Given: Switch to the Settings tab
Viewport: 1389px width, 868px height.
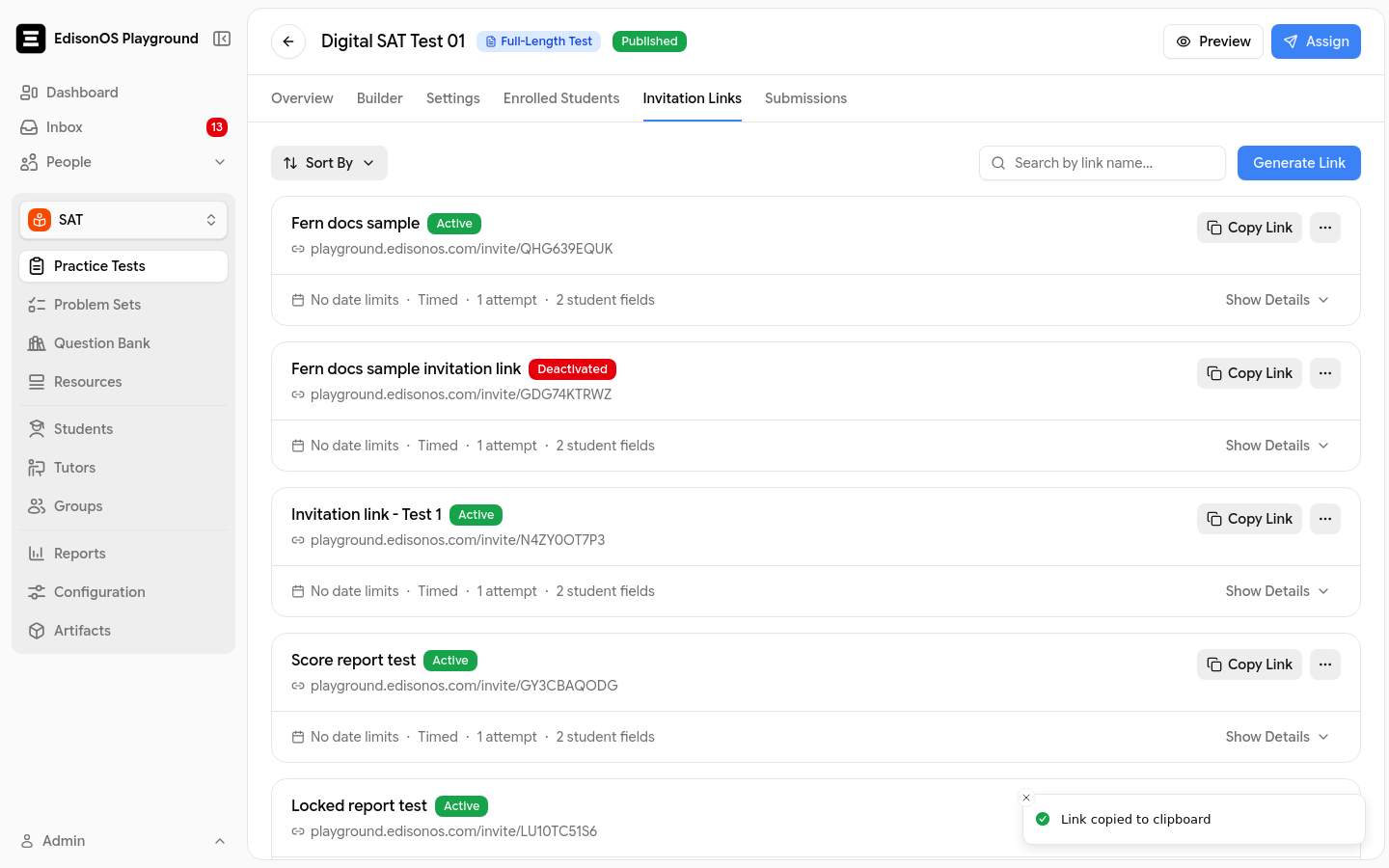Looking at the screenshot, I should pos(453,98).
